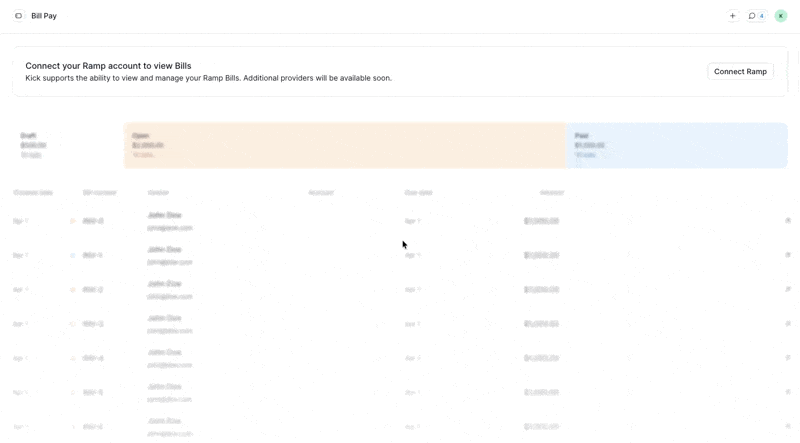The image size is (800, 443).
Task: Sort by the Created date column header
Action: click(33, 192)
